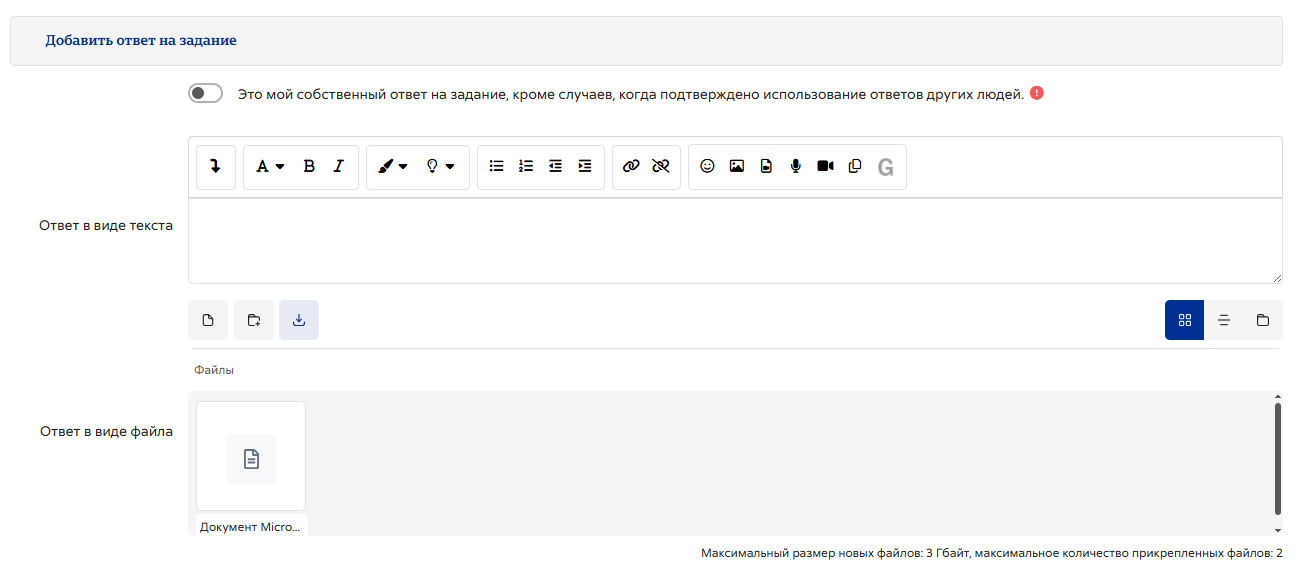The image size is (1305, 570).
Task: Open the emoji picker
Action: (707, 167)
